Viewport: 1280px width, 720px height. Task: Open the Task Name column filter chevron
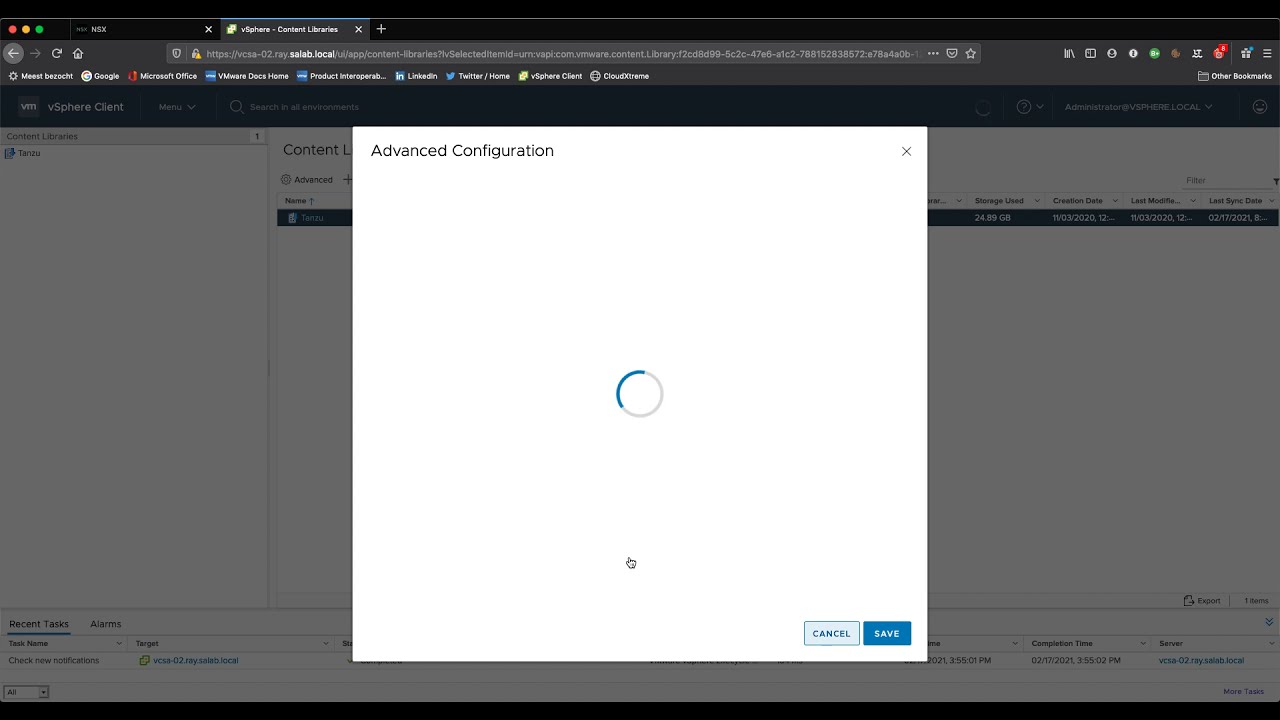(120, 644)
